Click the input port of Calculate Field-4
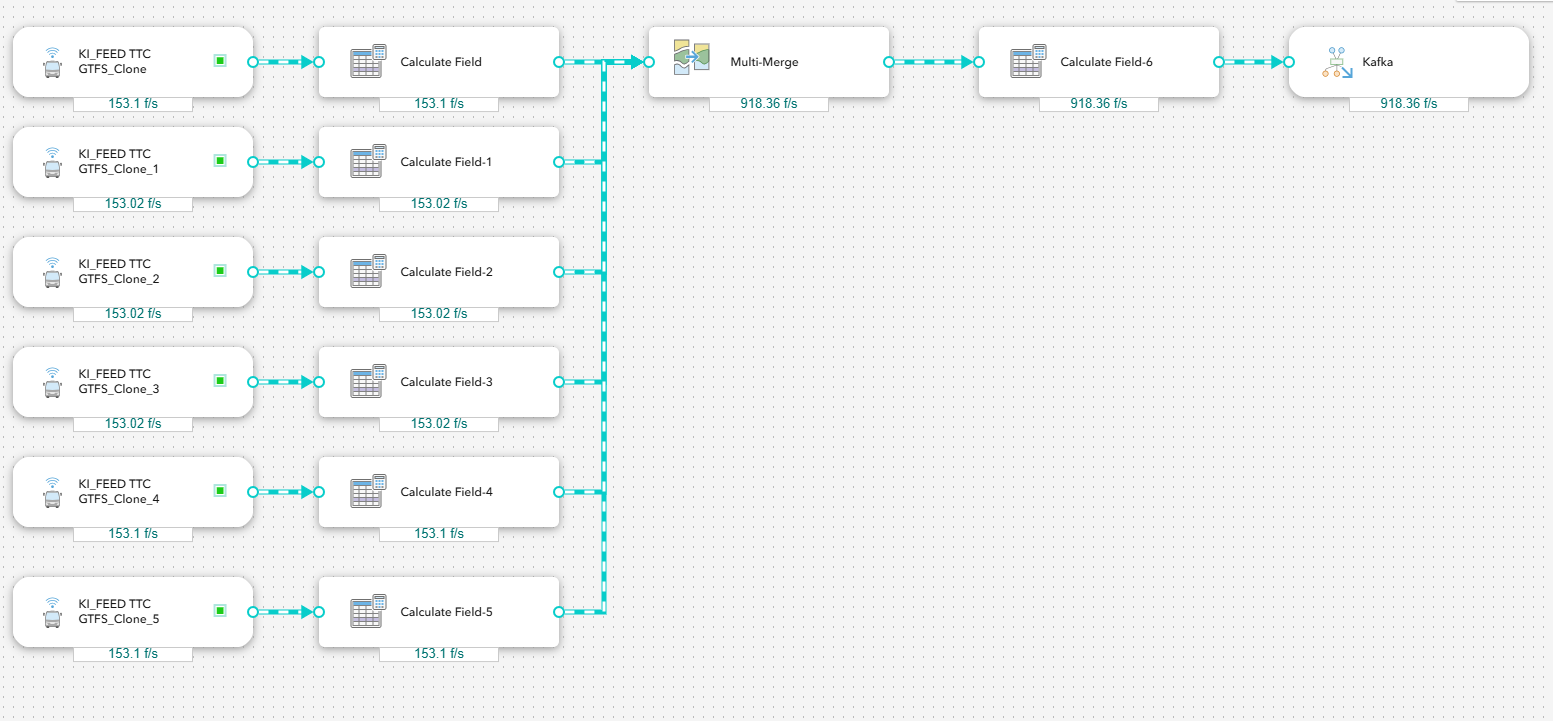Image resolution: width=1553 pixels, height=721 pixels. tap(319, 491)
